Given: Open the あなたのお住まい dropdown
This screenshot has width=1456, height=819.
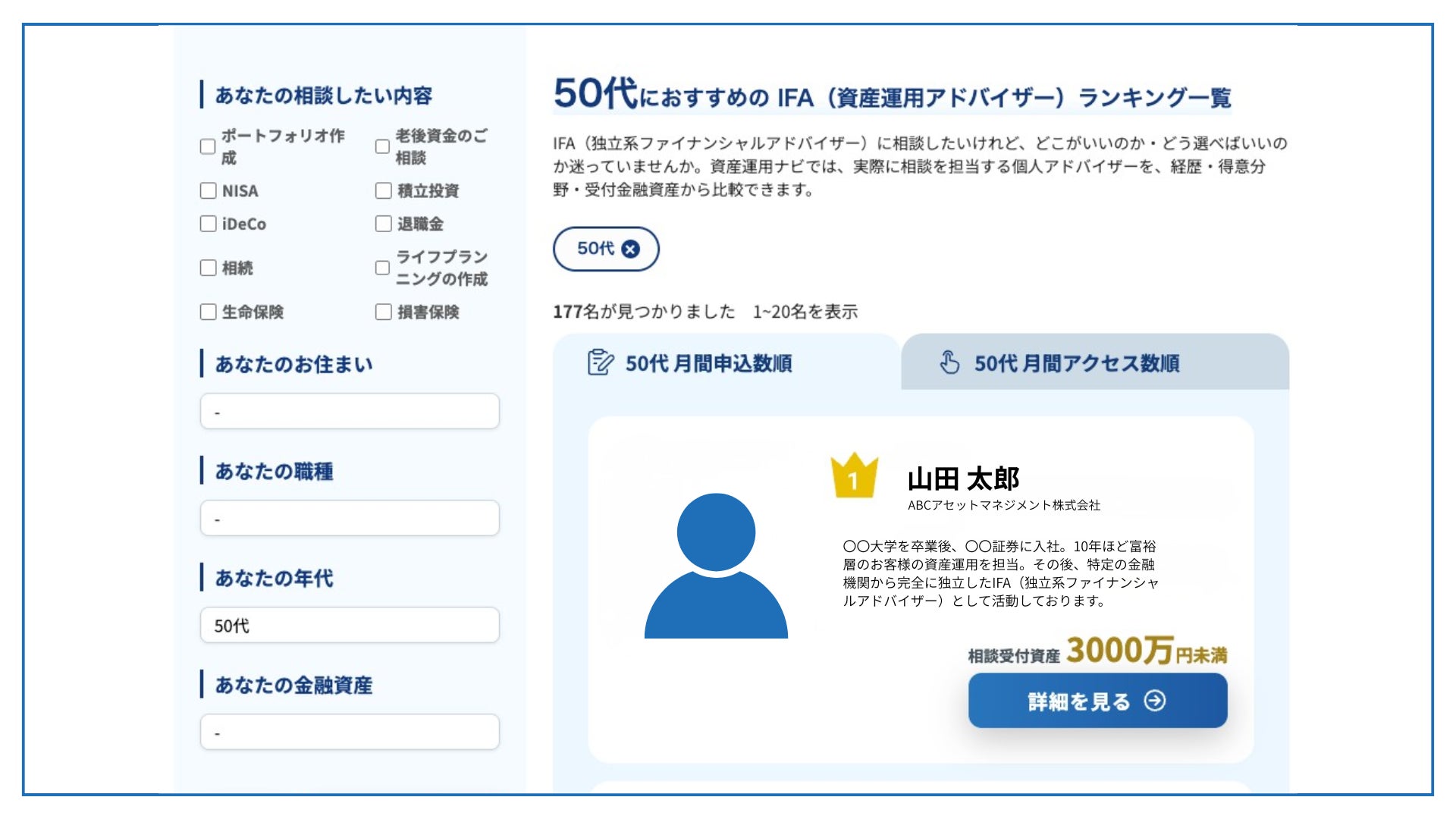Looking at the screenshot, I should pos(350,411).
